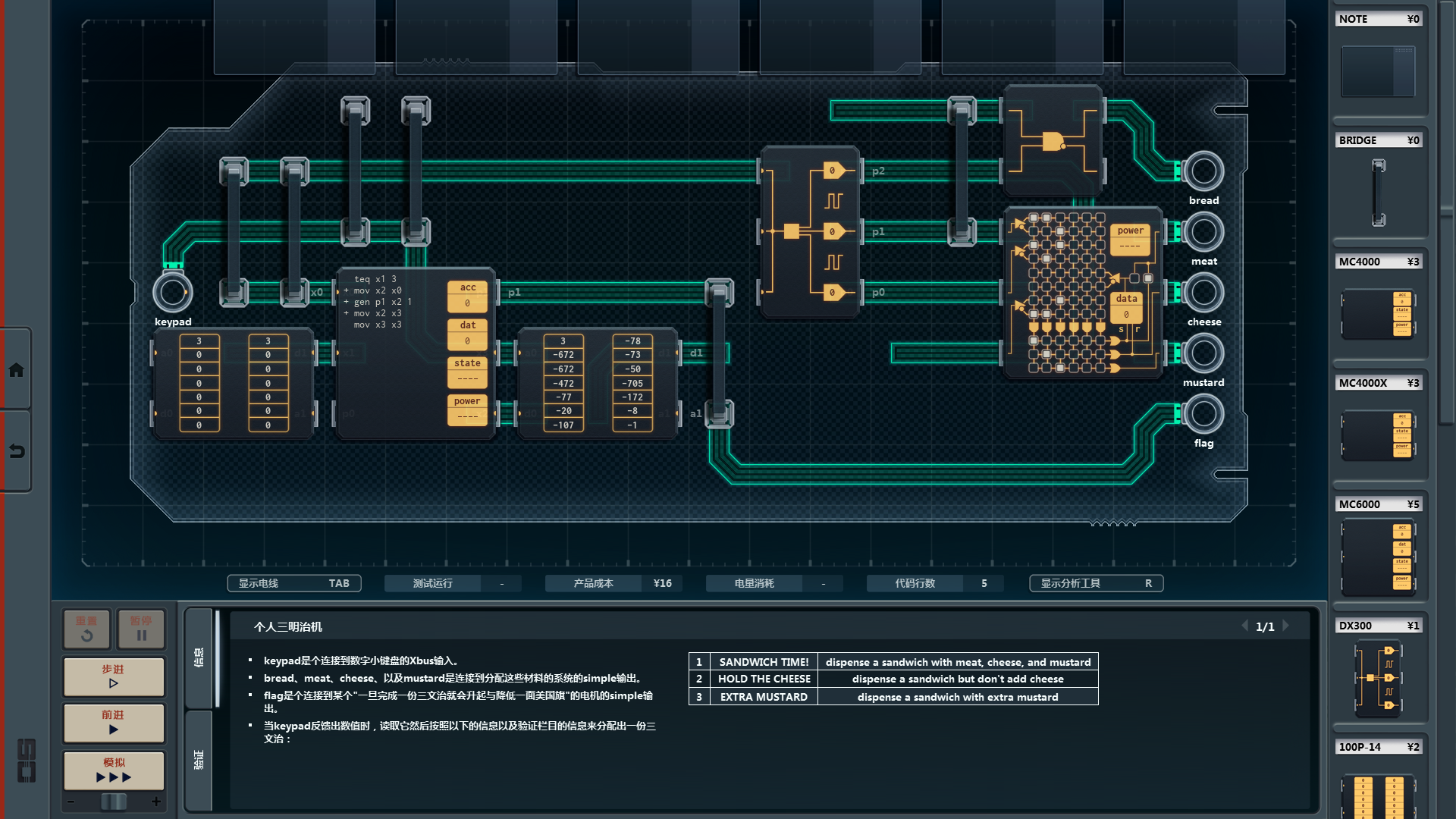Select the NOTE component thumbnail
The height and width of the screenshot is (819, 1456).
coord(1378,71)
